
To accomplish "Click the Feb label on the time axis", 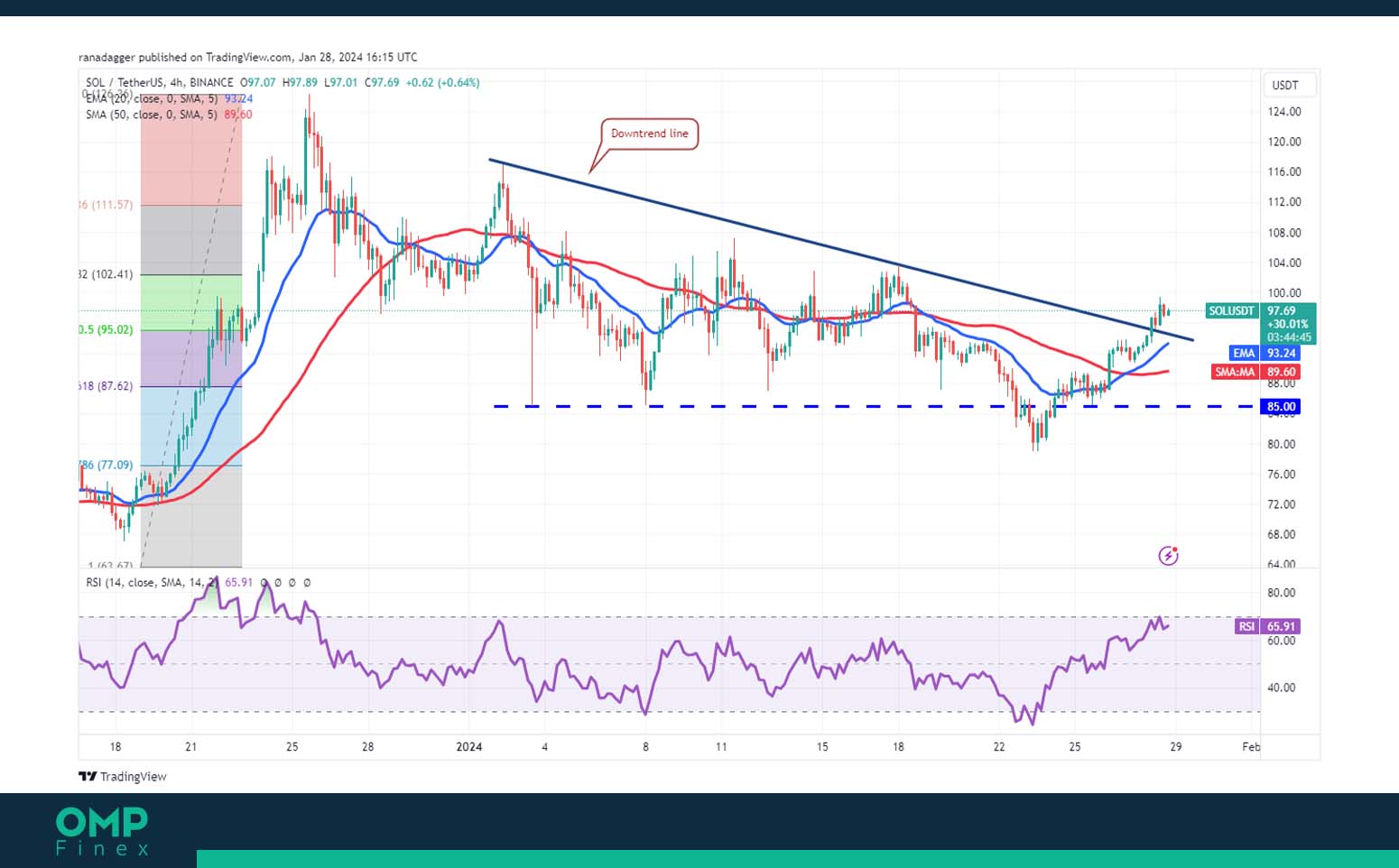I will coord(1251,746).
